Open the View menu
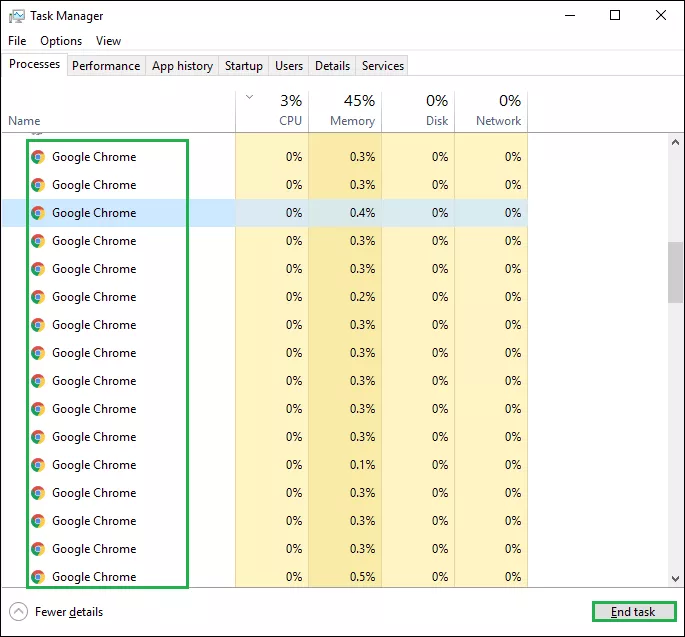685x637 pixels. [x=108, y=41]
